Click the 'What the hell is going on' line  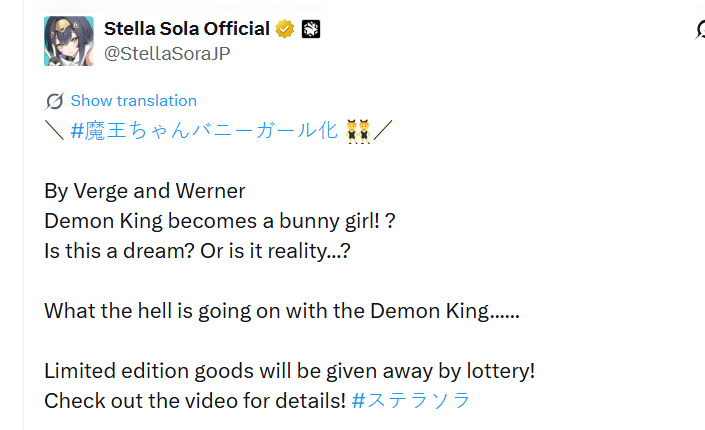(282, 311)
